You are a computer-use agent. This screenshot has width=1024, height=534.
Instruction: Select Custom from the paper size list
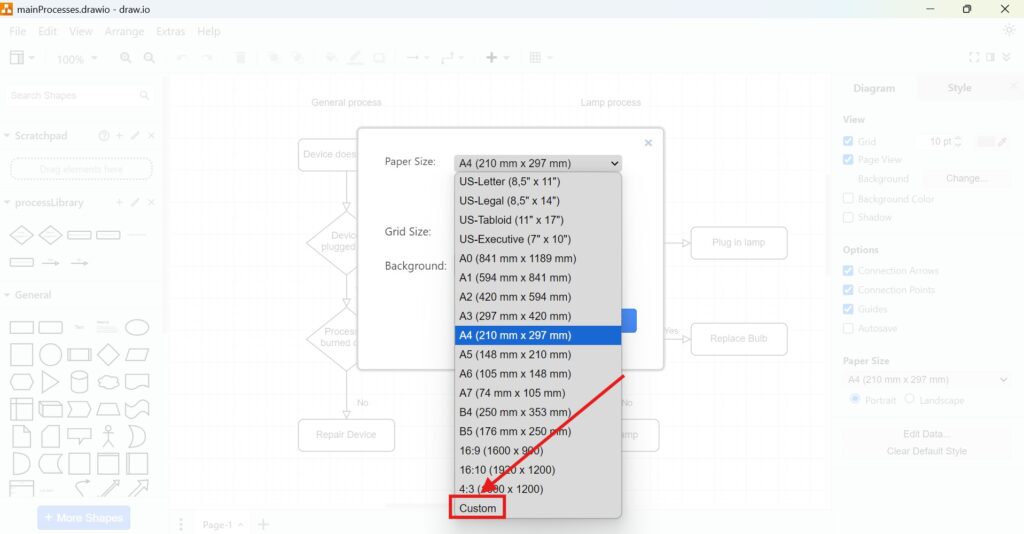pyautogui.click(x=478, y=508)
